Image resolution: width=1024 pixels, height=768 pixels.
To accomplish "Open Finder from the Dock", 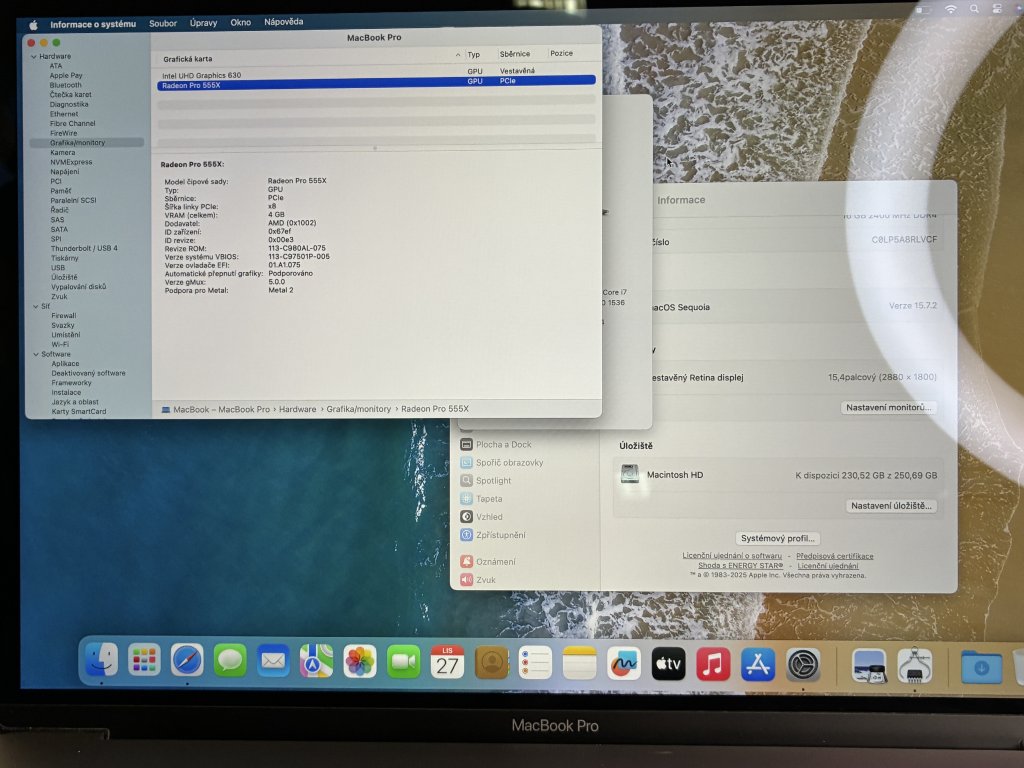I will (101, 661).
